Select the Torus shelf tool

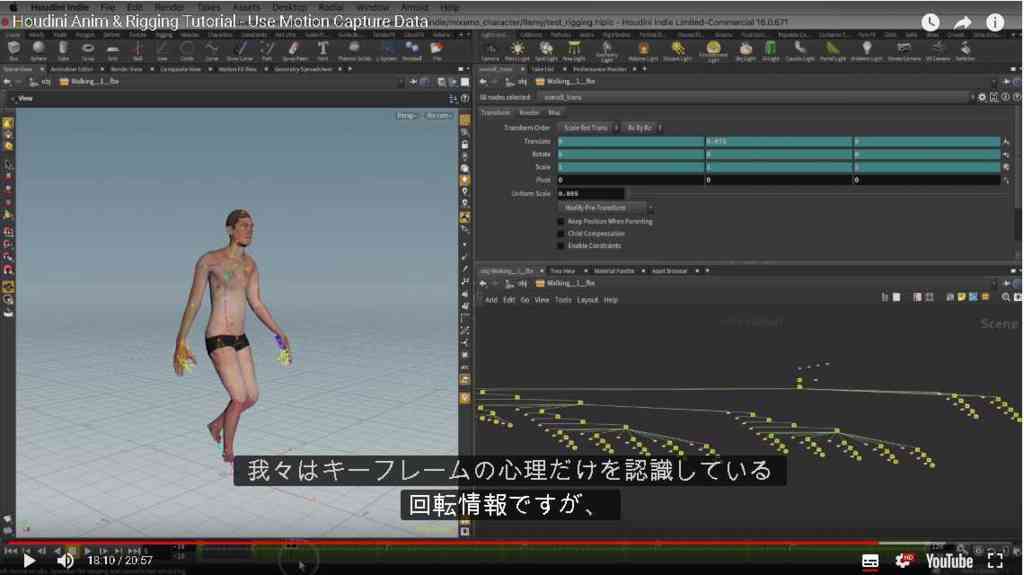pyautogui.click(x=88, y=50)
